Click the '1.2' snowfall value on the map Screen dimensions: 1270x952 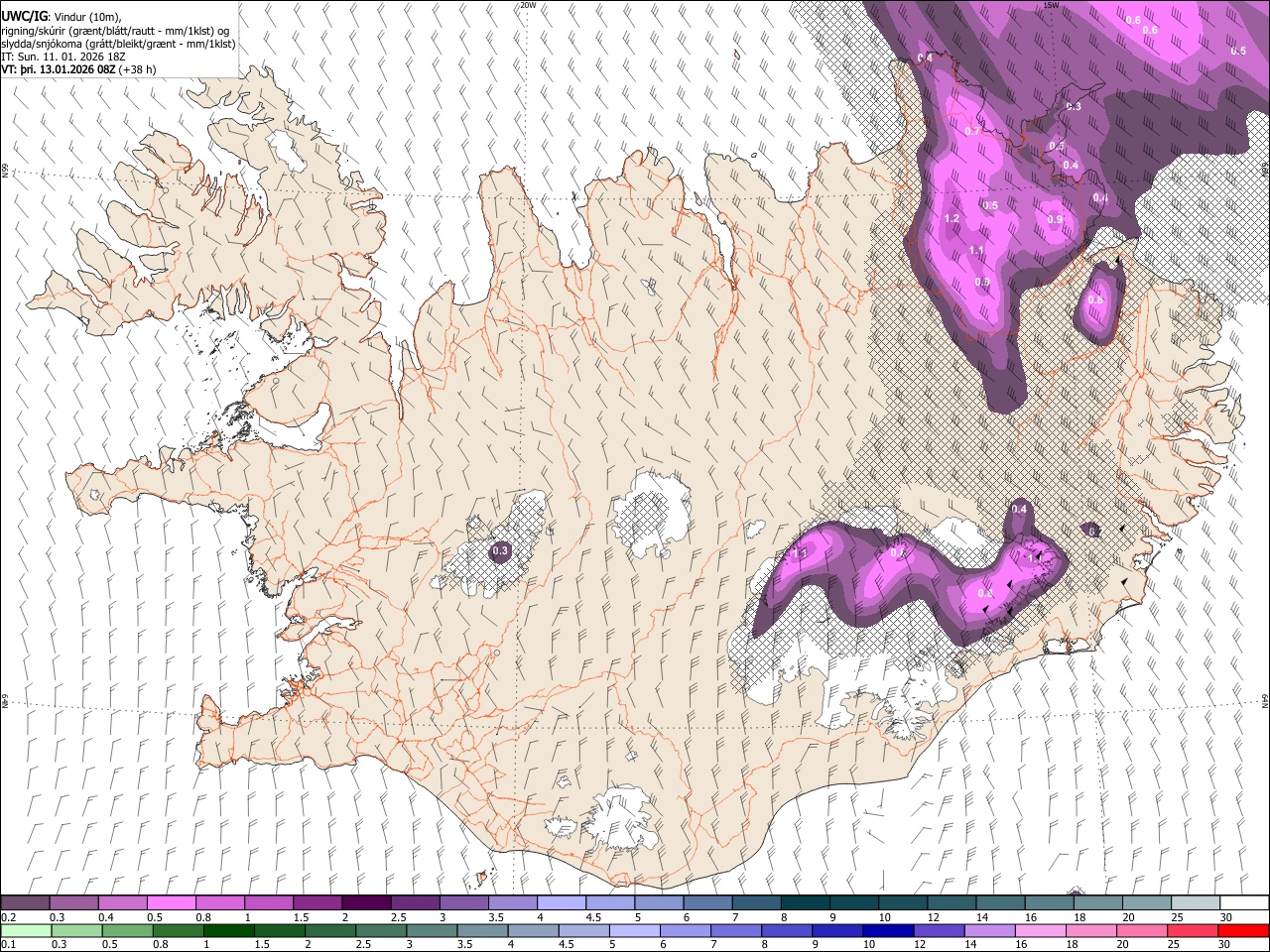(952, 219)
